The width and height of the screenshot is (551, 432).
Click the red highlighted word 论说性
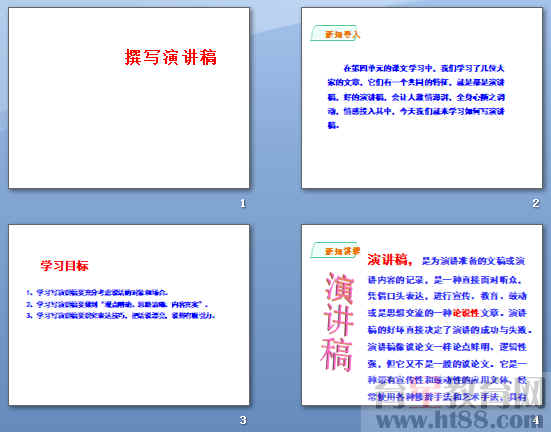point(466,313)
